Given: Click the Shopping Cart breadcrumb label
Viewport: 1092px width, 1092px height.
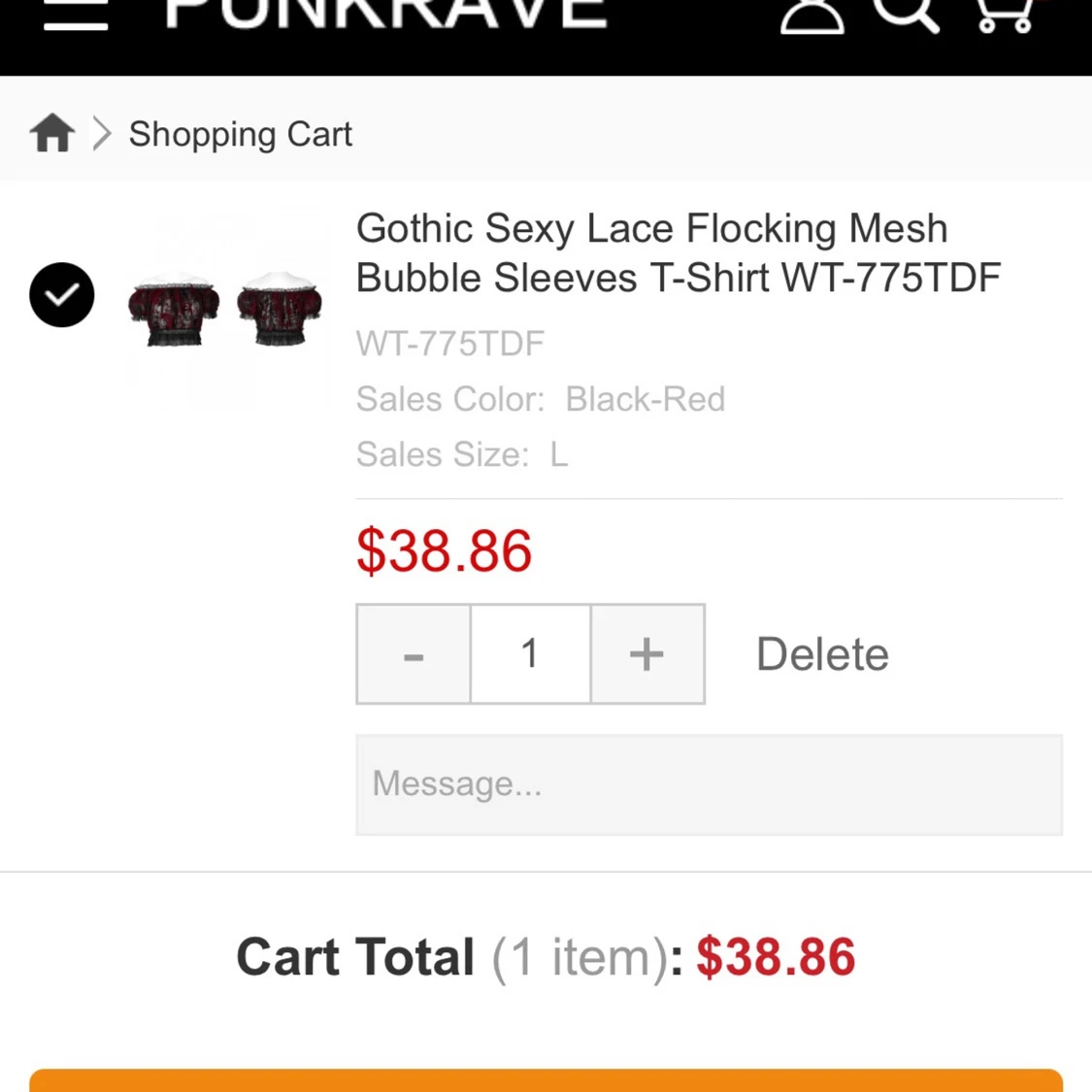Looking at the screenshot, I should coord(240,134).
